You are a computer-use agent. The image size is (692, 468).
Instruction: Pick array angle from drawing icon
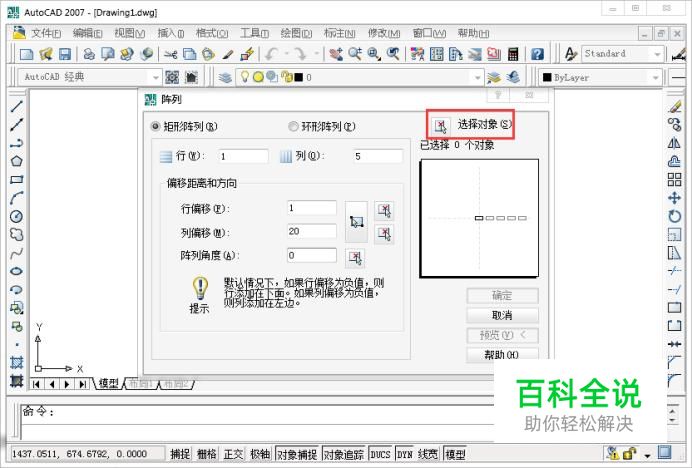(x=355, y=257)
